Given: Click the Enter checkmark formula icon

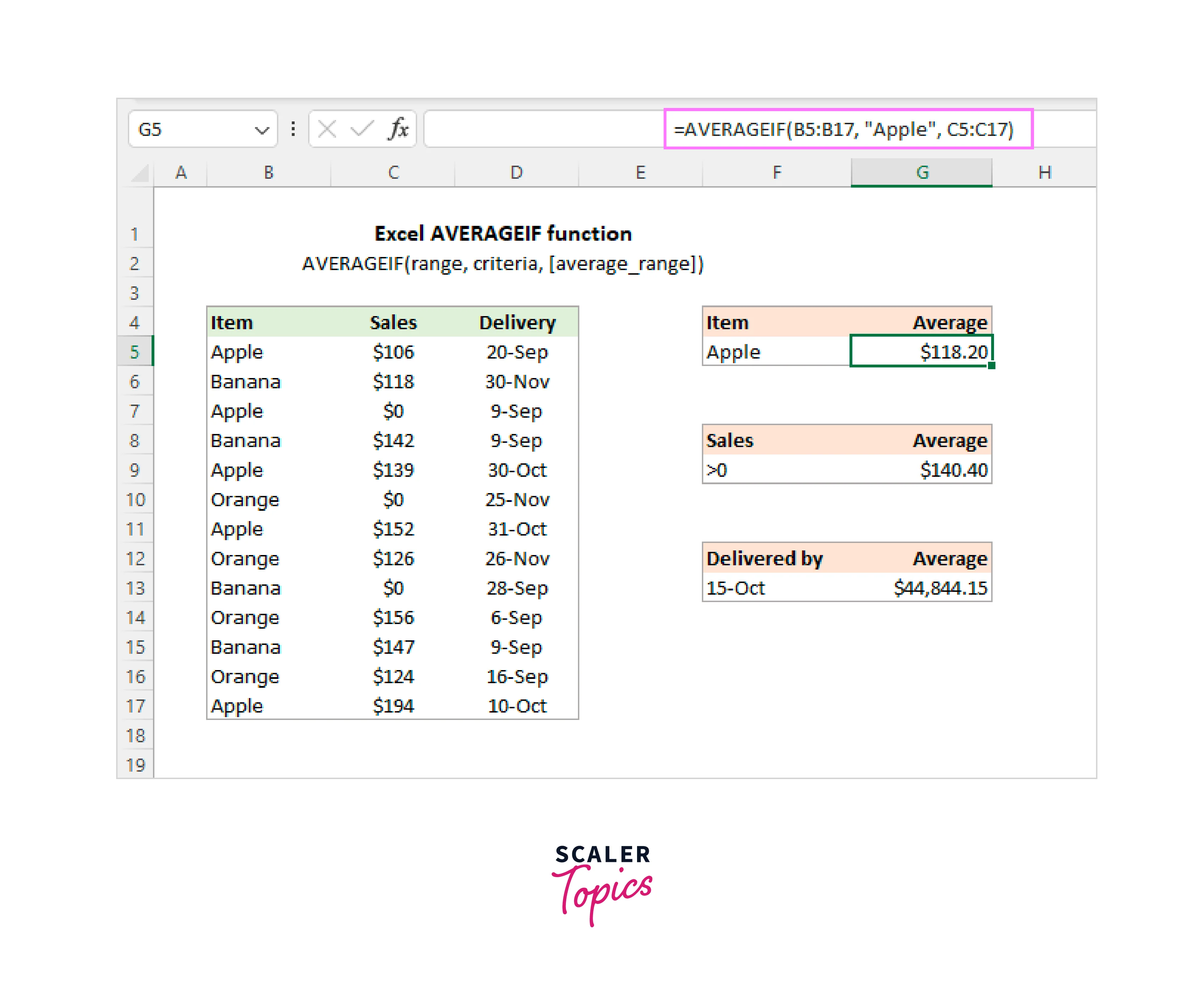Looking at the screenshot, I should 362,129.
